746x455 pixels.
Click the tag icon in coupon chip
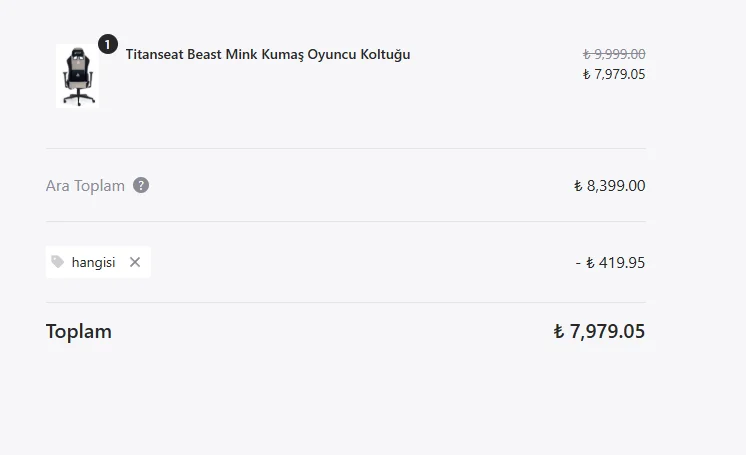58,262
